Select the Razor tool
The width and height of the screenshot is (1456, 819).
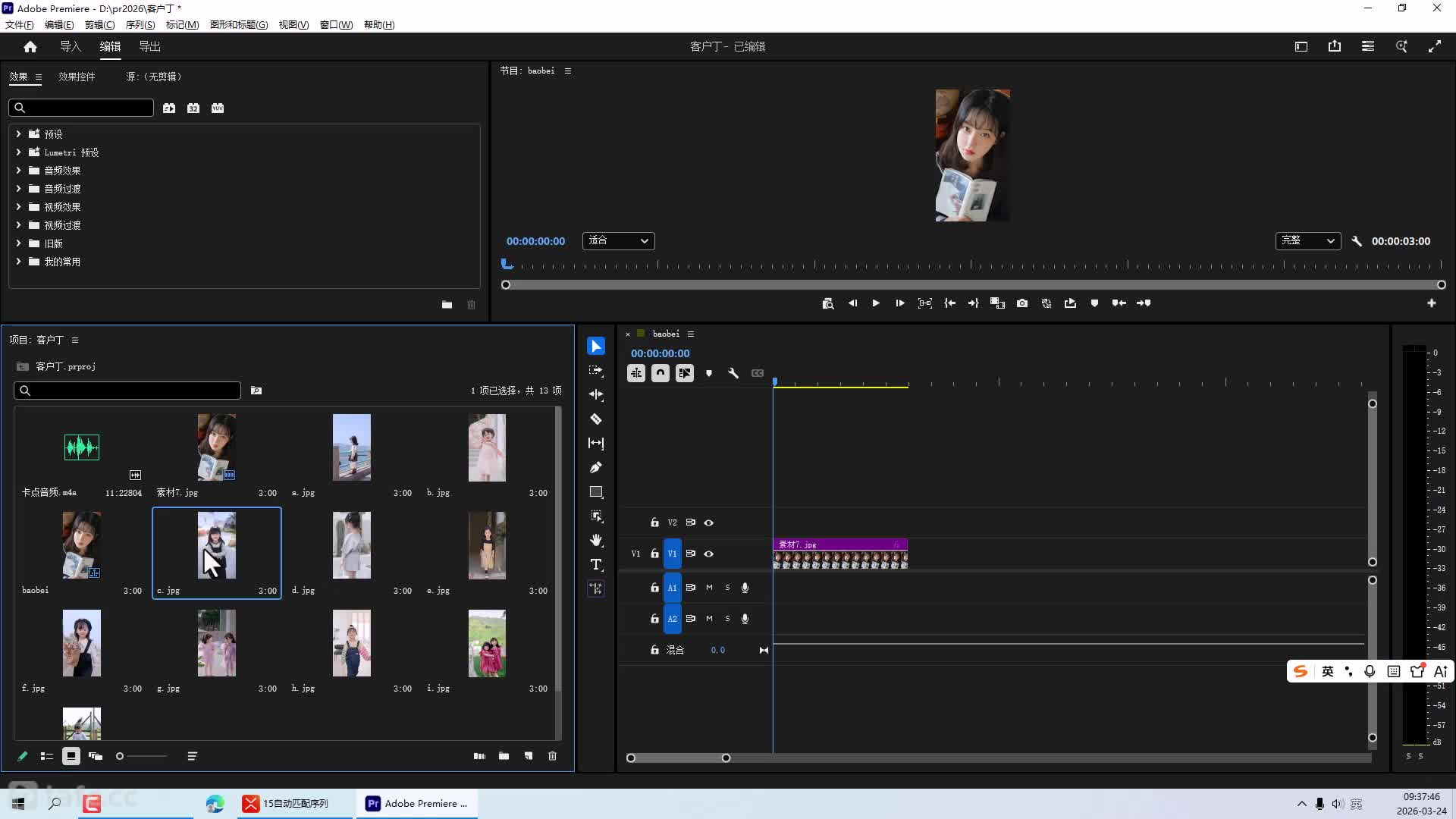(x=596, y=419)
